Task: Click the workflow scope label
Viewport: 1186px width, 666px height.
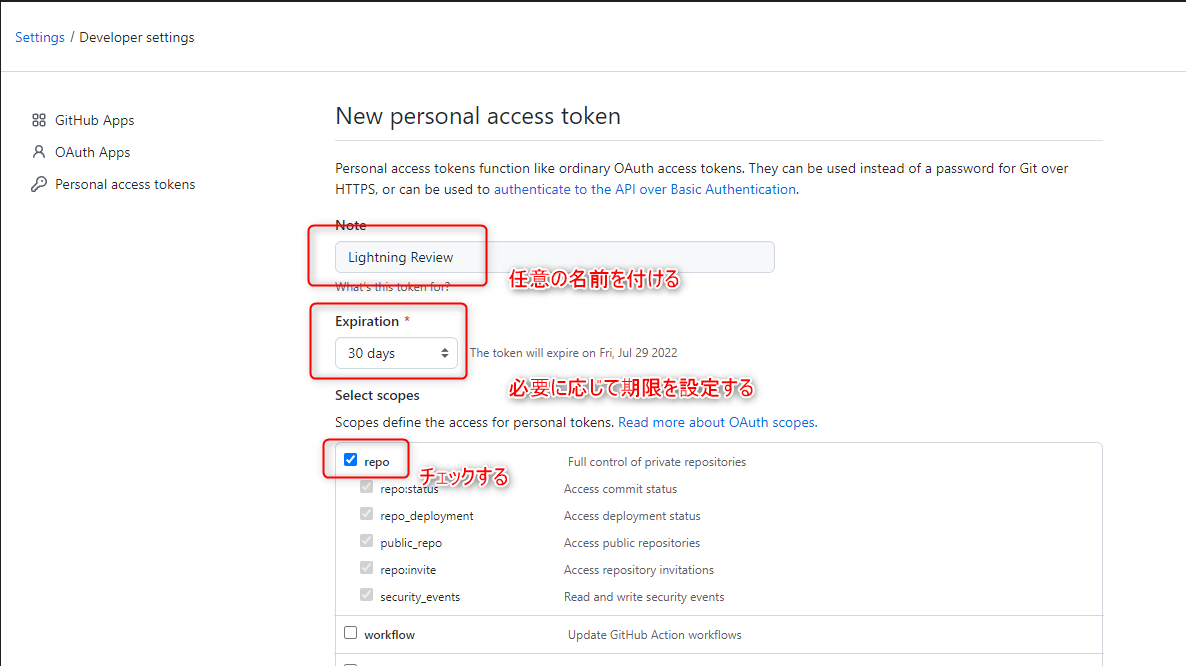Action: click(x=390, y=634)
